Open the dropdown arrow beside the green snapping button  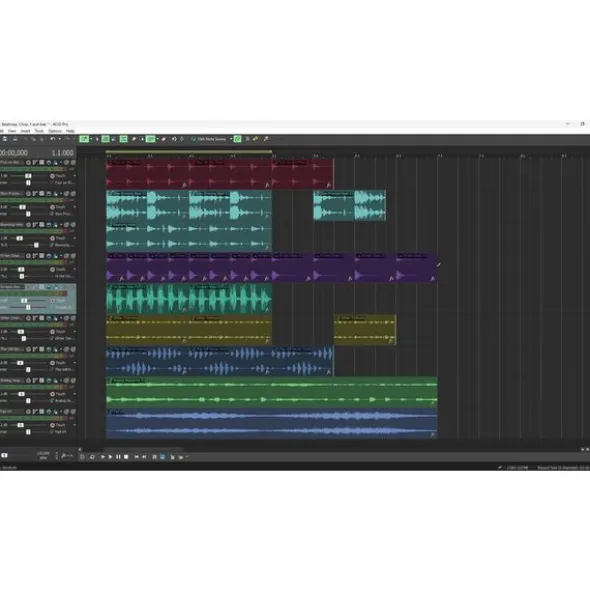157,139
